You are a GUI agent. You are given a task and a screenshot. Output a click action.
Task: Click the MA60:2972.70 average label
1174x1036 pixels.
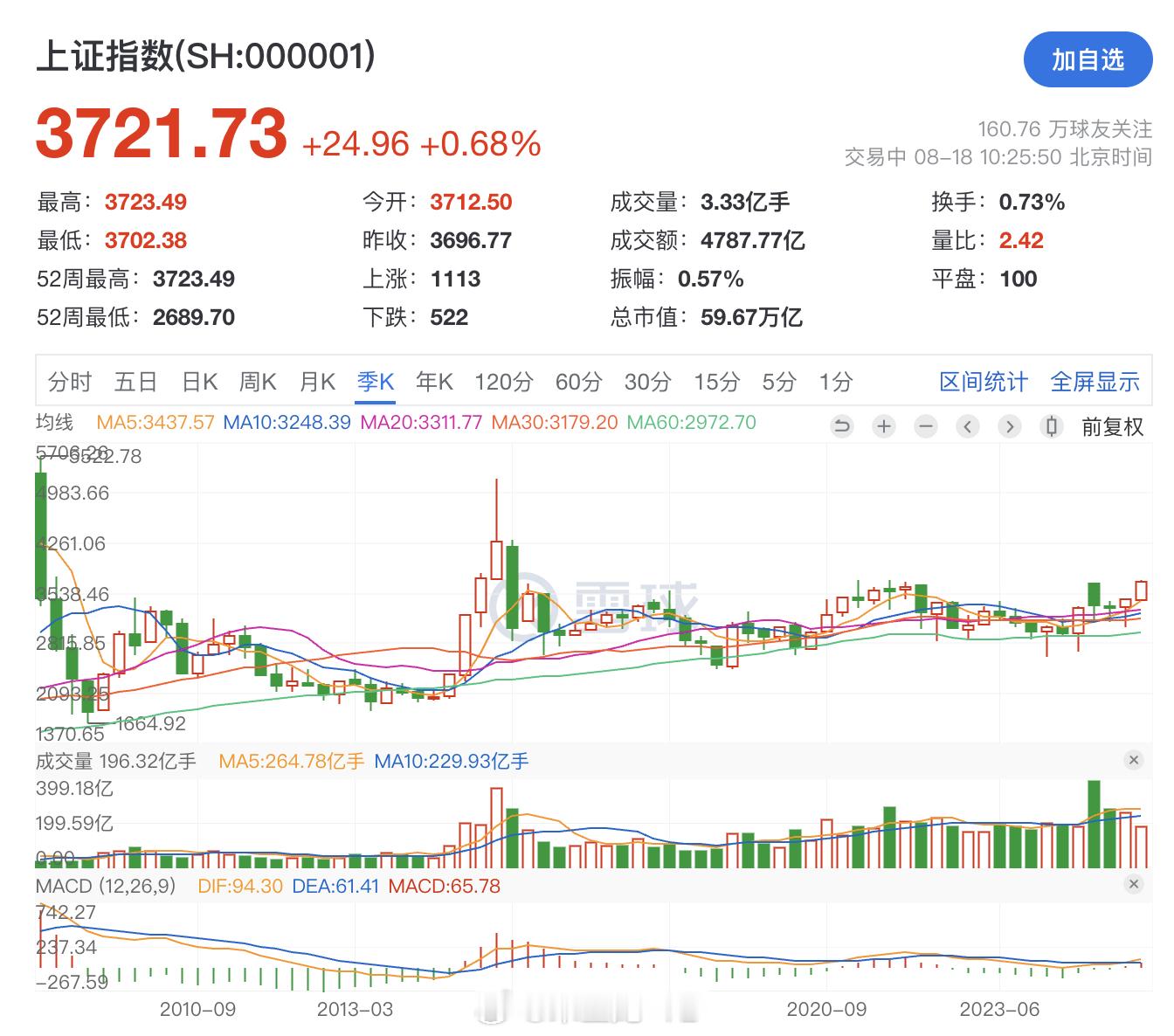[692, 423]
